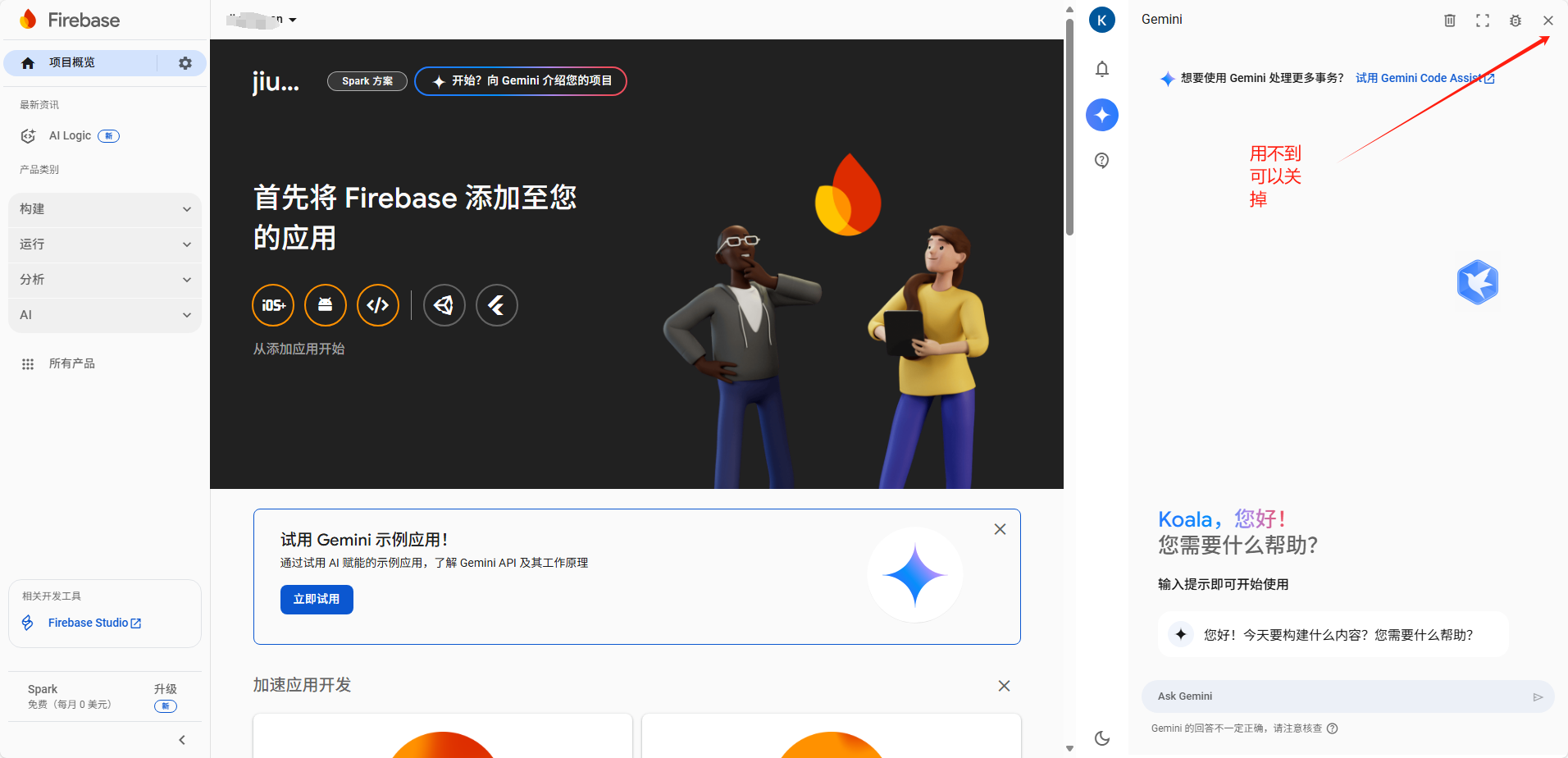Image resolution: width=1568 pixels, height=758 pixels.
Task: Open 所有产品 menu item
Action: (71, 363)
